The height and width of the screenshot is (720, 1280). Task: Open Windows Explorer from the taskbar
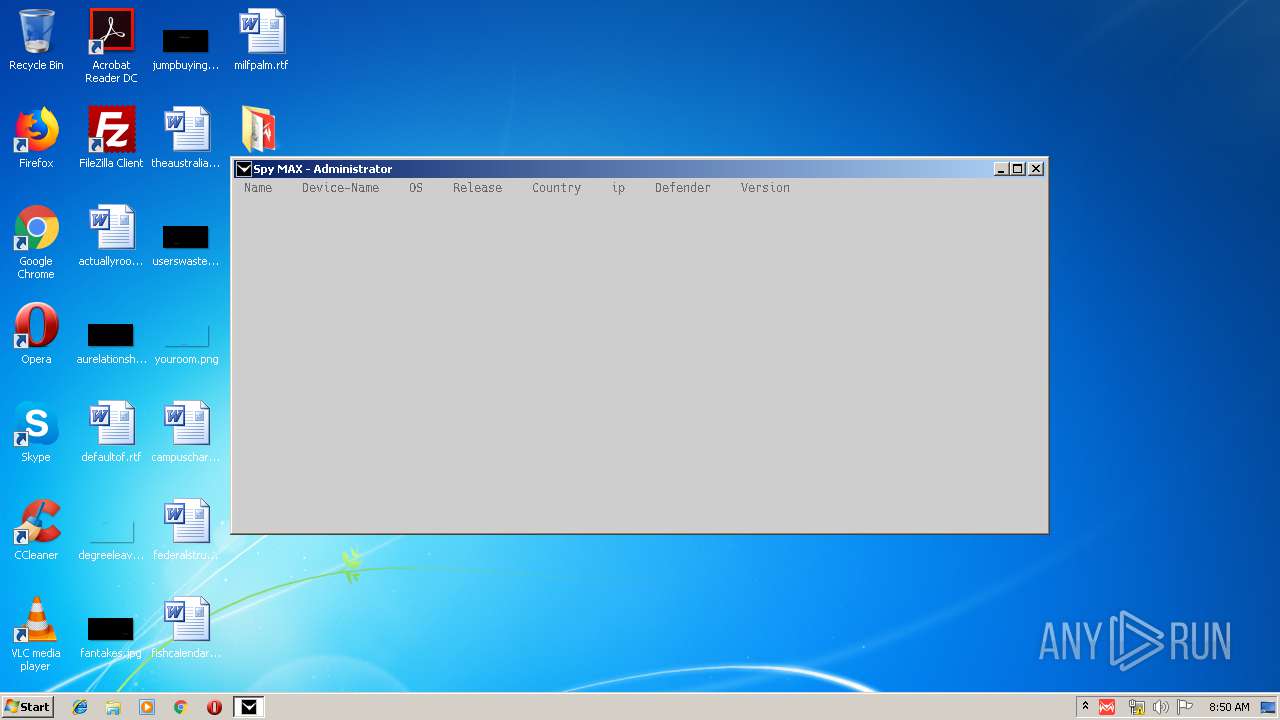click(x=113, y=707)
